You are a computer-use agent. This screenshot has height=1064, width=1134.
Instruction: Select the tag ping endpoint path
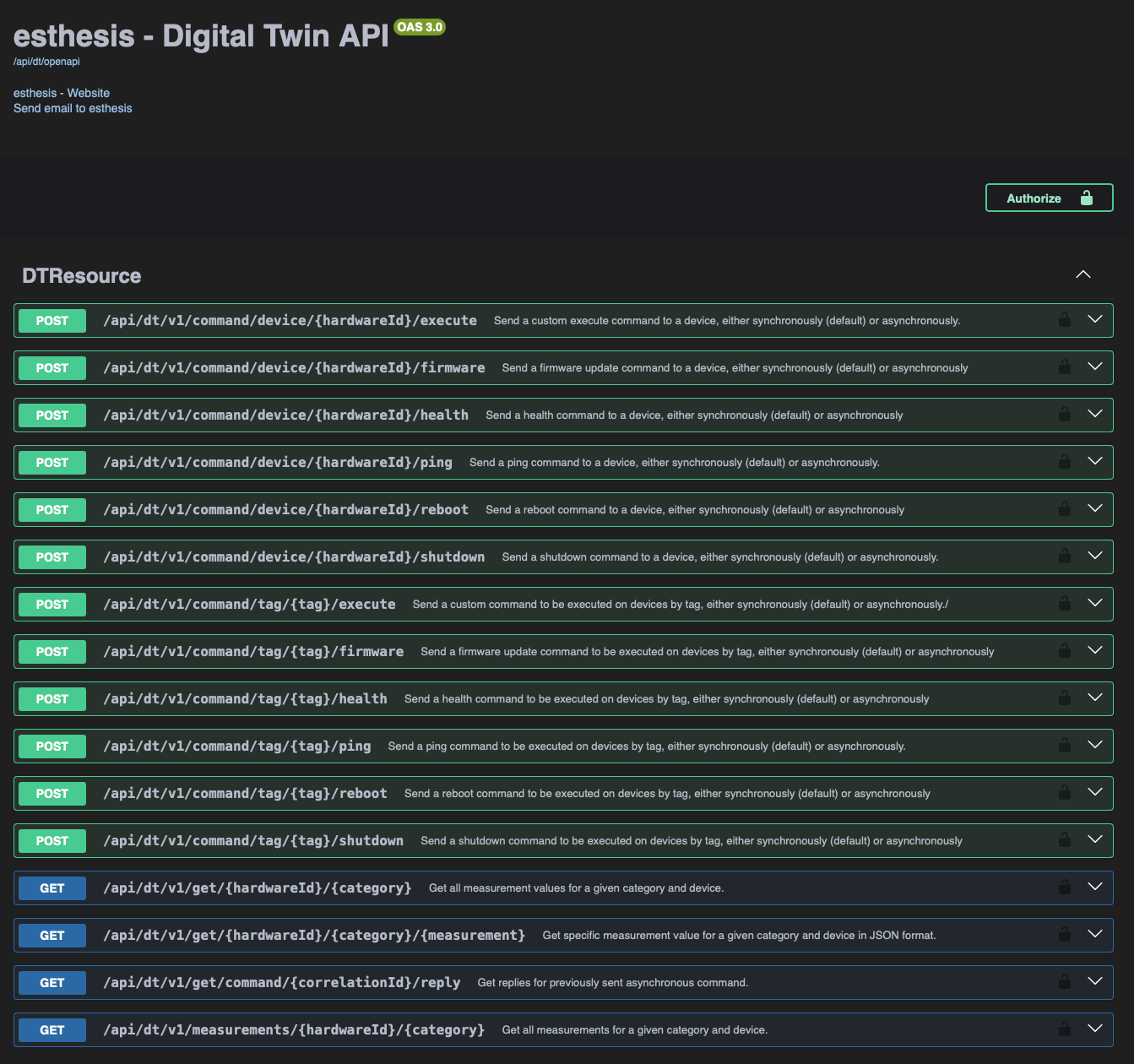[x=236, y=746]
